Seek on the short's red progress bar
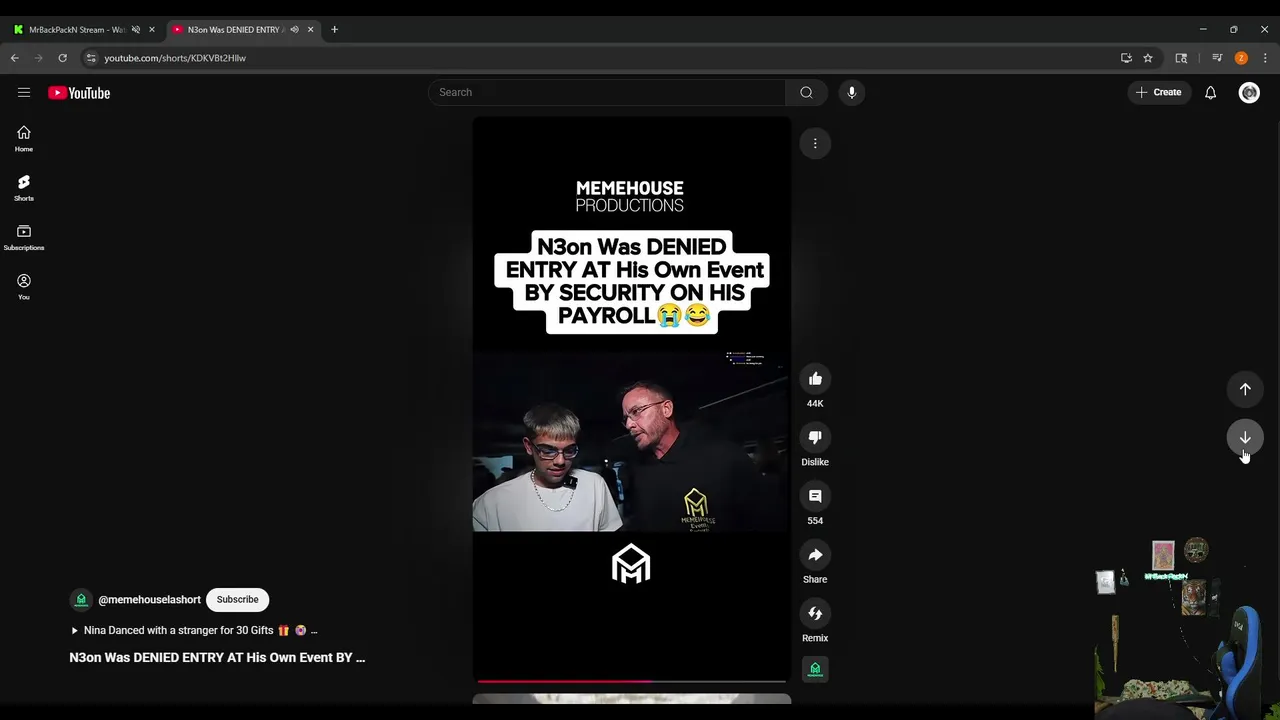 click(x=631, y=681)
